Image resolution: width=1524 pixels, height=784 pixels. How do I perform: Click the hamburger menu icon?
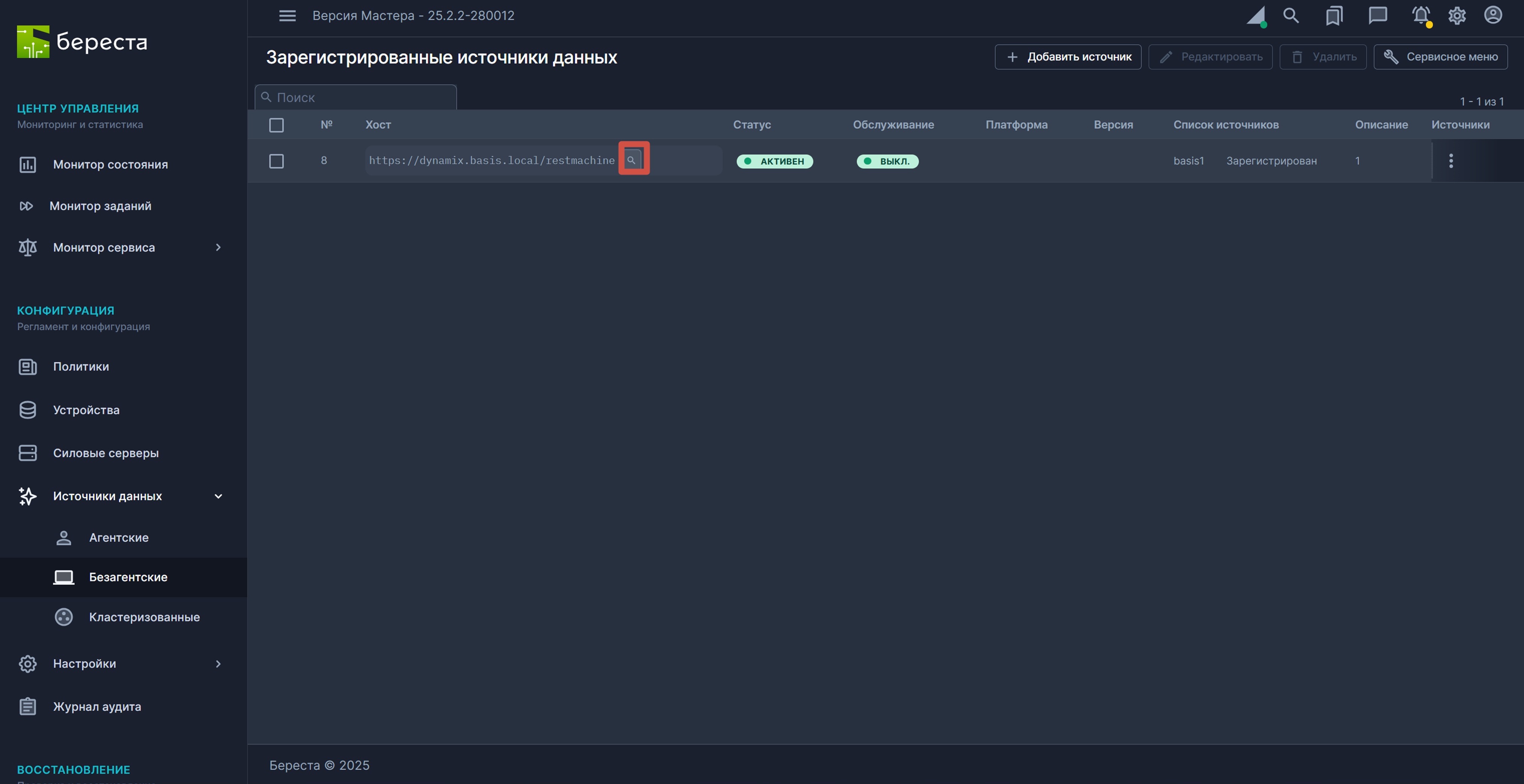(x=287, y=15)
